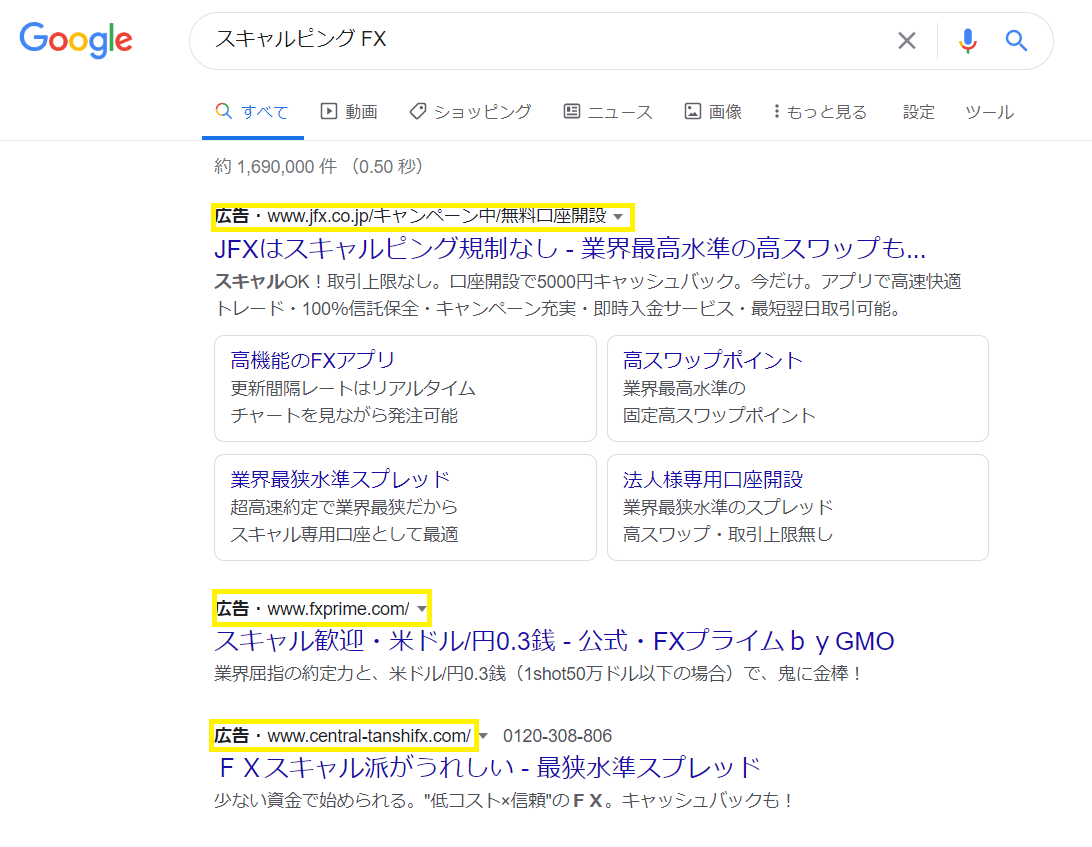Start voice search with the microphone icon

click(x=967, y=40)
